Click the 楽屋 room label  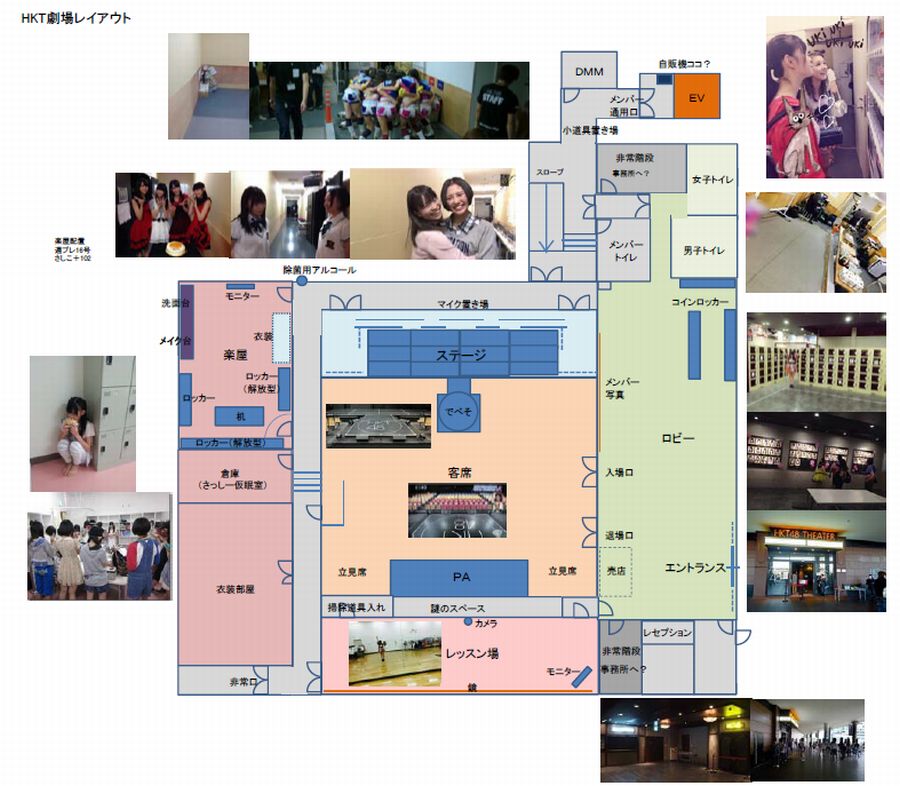[x=235, y=355]
